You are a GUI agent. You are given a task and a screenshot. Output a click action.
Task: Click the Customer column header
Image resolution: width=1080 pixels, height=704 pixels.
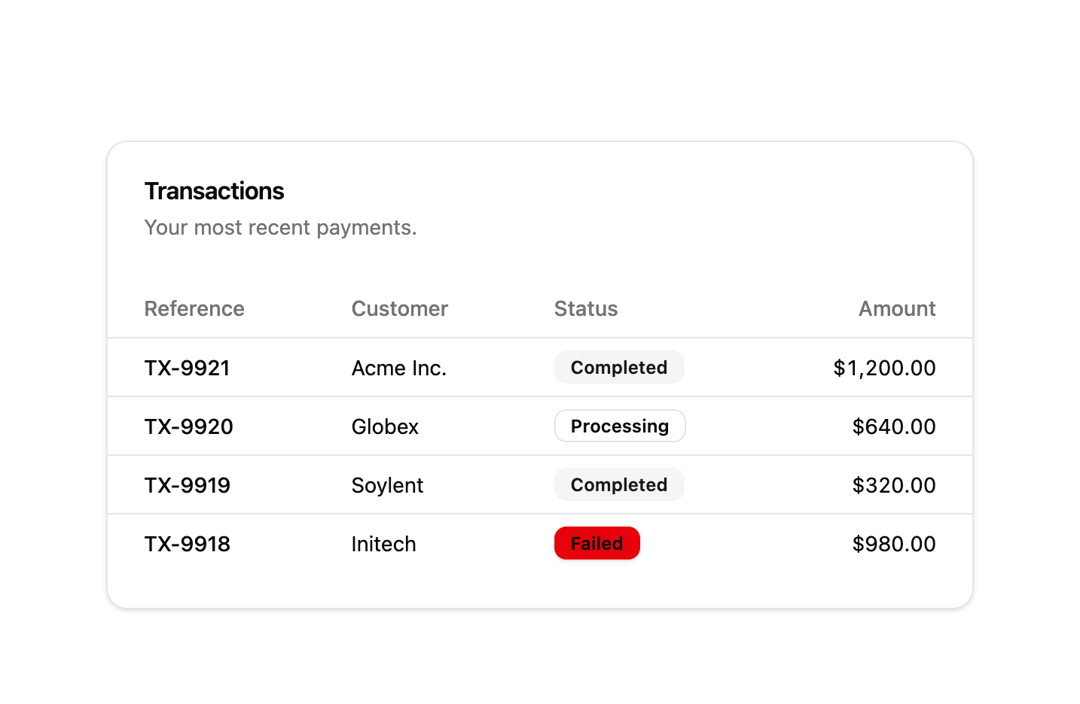[x=399, y=309]
